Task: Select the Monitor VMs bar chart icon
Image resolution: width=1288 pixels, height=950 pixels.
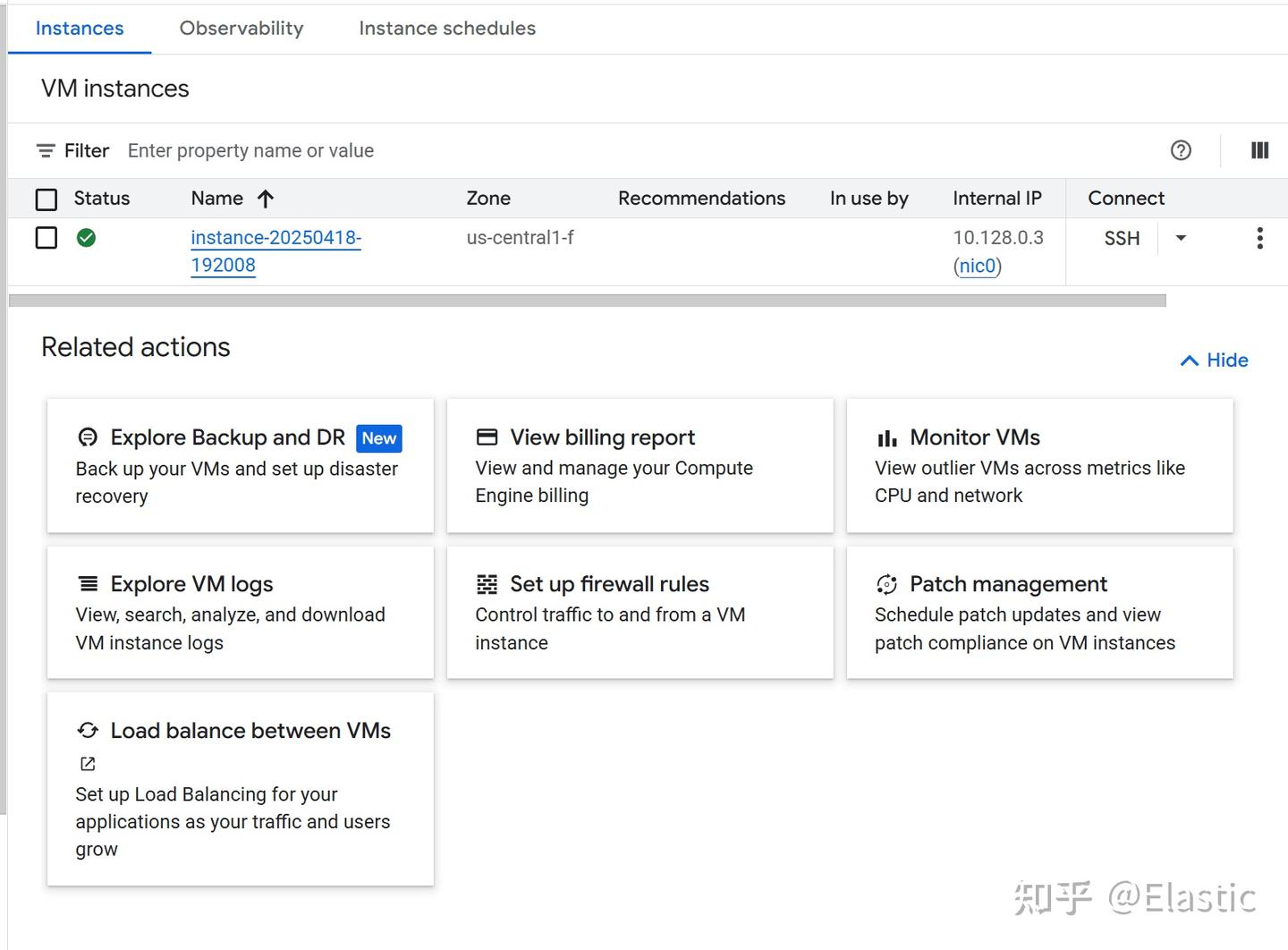Action: [x=886, y=437]
